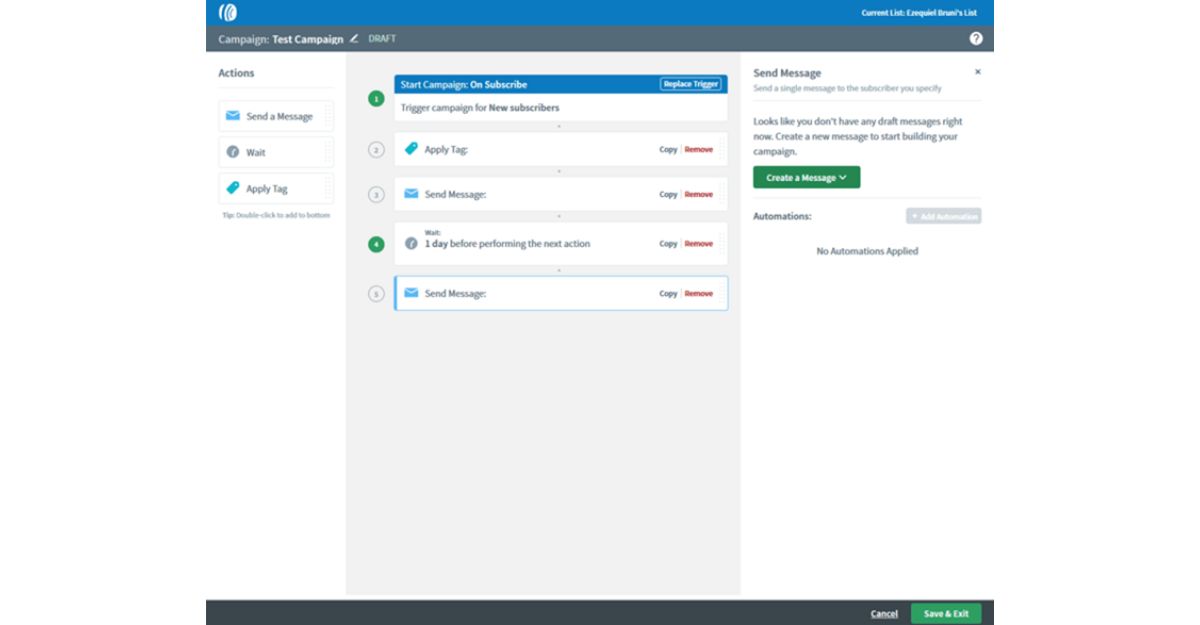The height and width of the screenshot is (625, 1200).
Task: Remove step 5 Send Message
Action: pyautogui.click(x=699, y=294)
